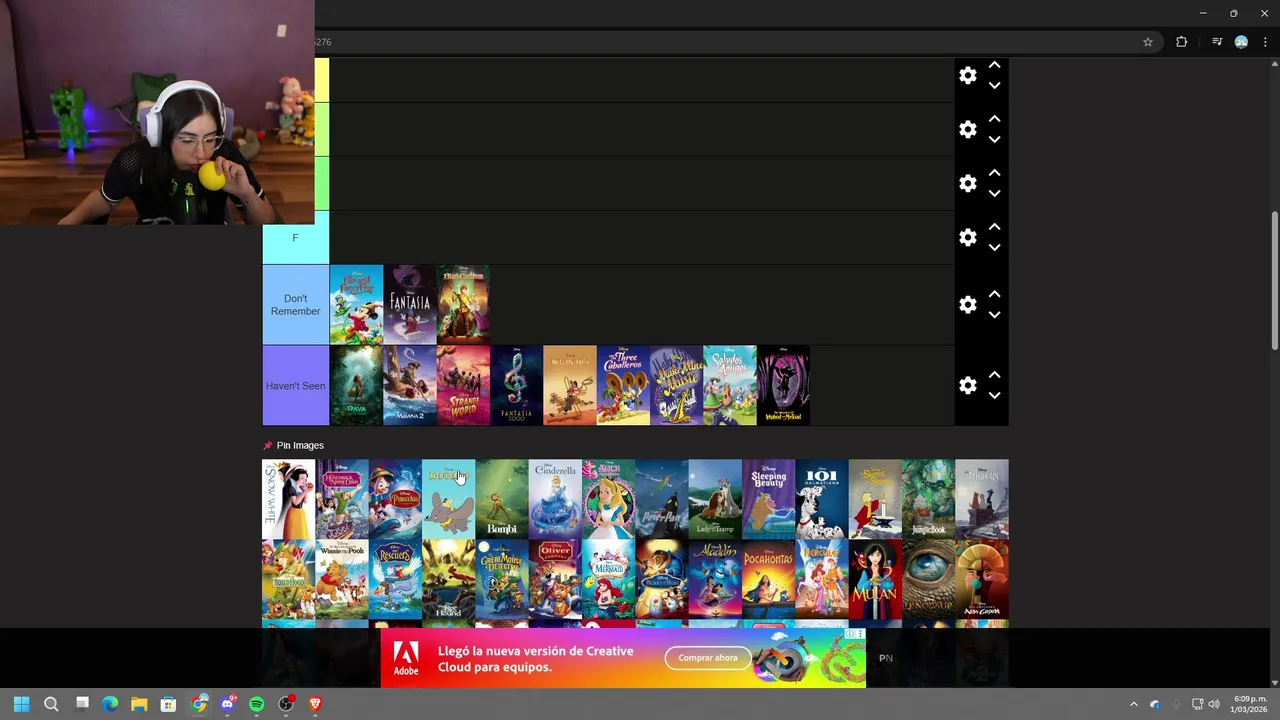The image size is (1280, 720).
Task: Select the Pocahontas poster
Action: tap(768, 580)
